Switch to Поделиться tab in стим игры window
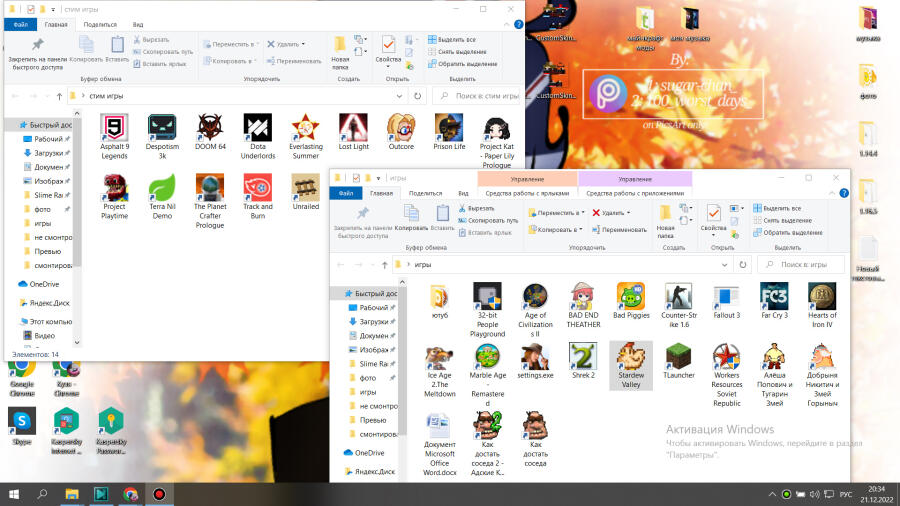The width and height of the screenshot is (900, 506). (x=100, y=25)
